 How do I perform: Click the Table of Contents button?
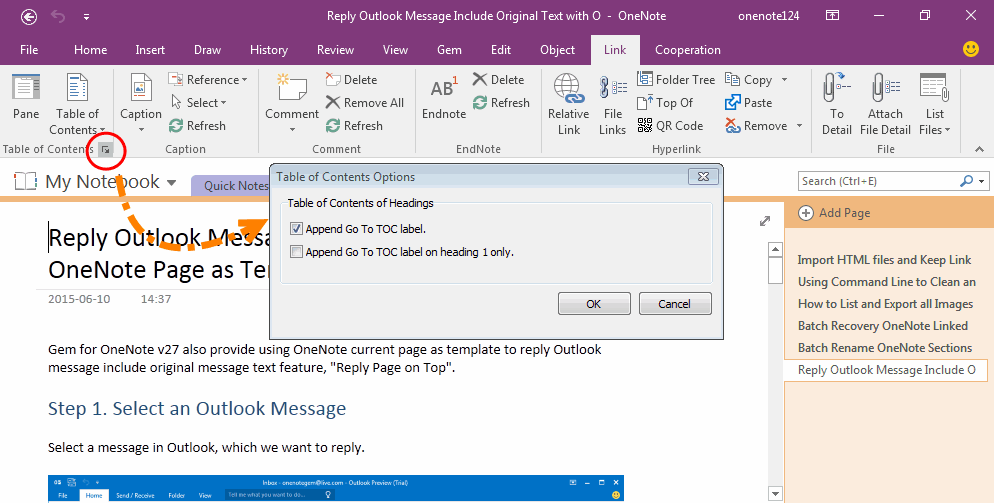coord(77,103)
